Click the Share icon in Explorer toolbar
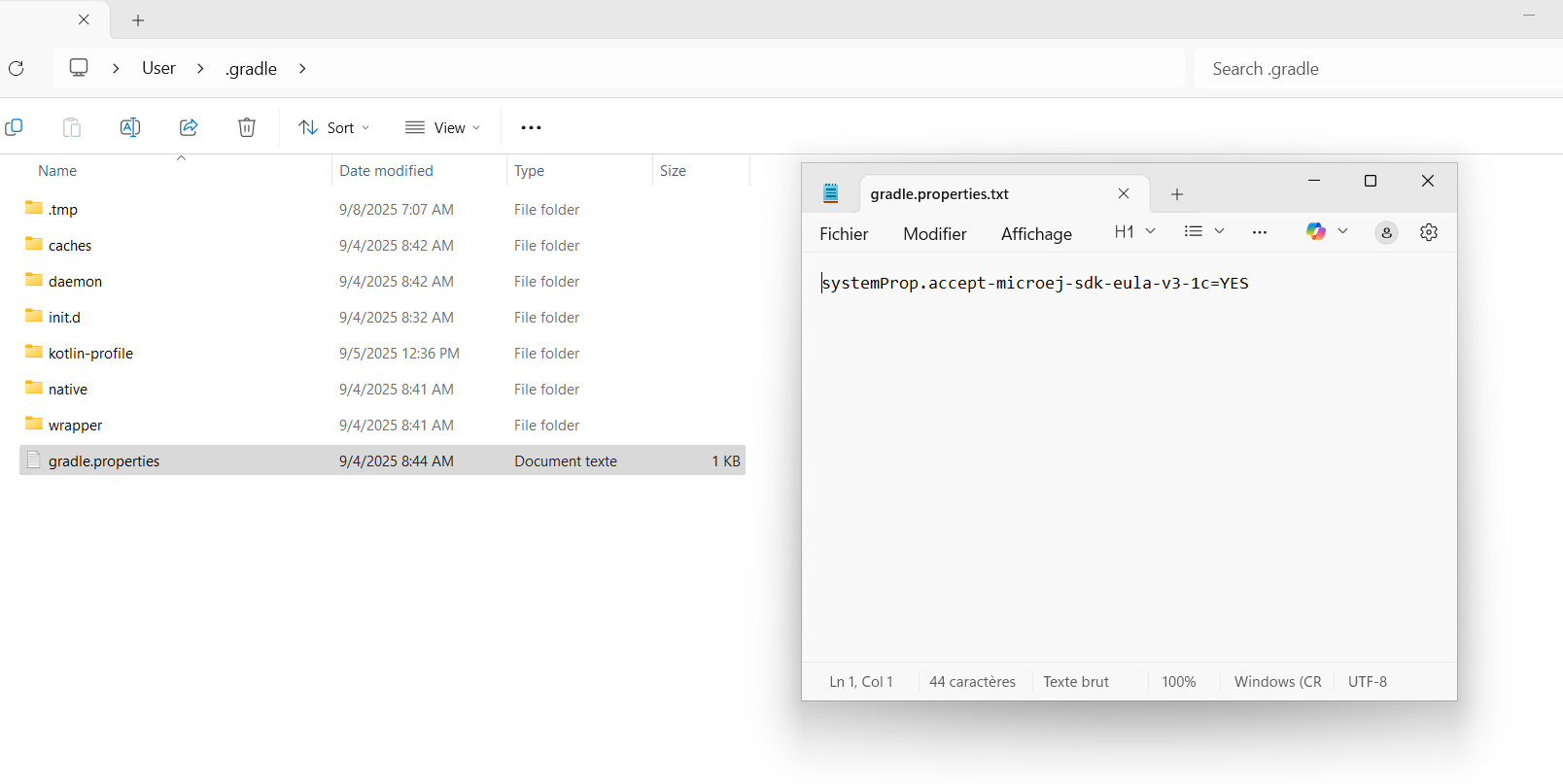 189,127
